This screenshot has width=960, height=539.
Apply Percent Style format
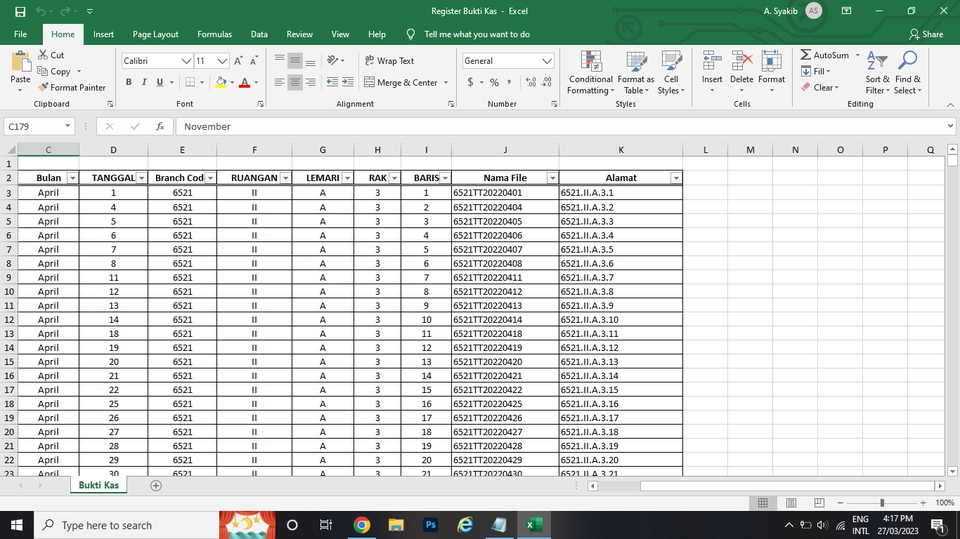tap(494, 82)
